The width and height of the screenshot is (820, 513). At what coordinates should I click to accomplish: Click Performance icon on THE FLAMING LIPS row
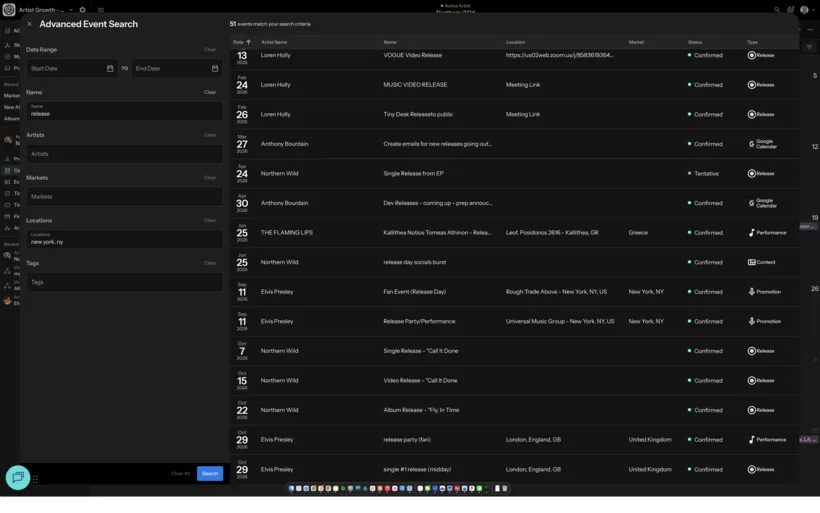(x=751, y=233)
